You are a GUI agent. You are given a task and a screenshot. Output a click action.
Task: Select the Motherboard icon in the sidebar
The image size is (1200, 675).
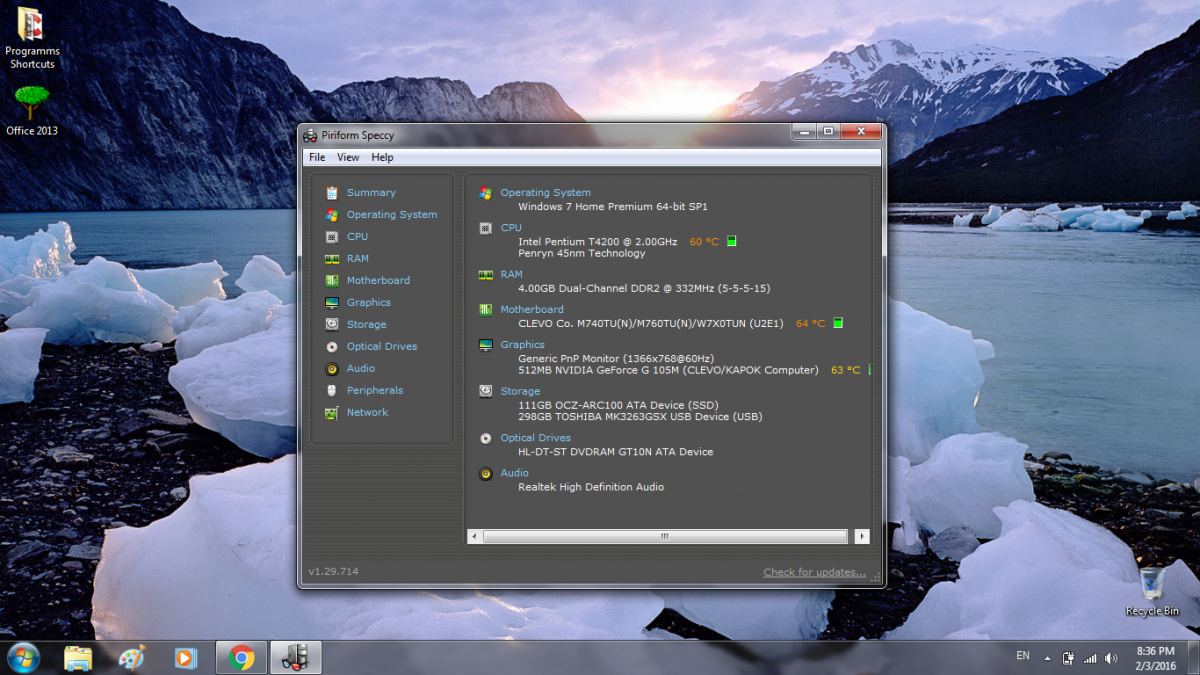(331, 281)
